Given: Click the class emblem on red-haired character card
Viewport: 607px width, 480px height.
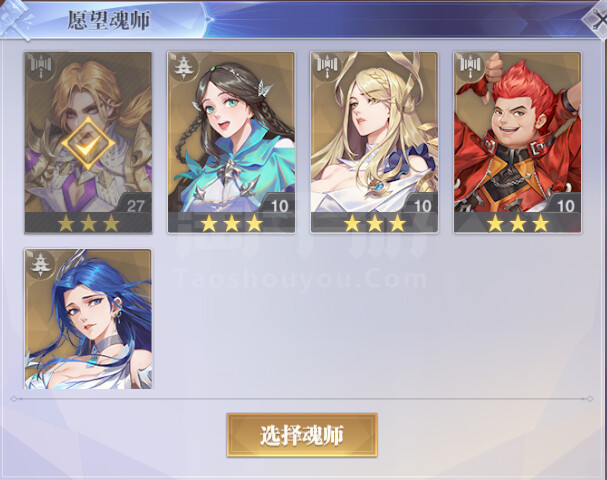Looking at the screenshot, I should [x=470, y=67].
